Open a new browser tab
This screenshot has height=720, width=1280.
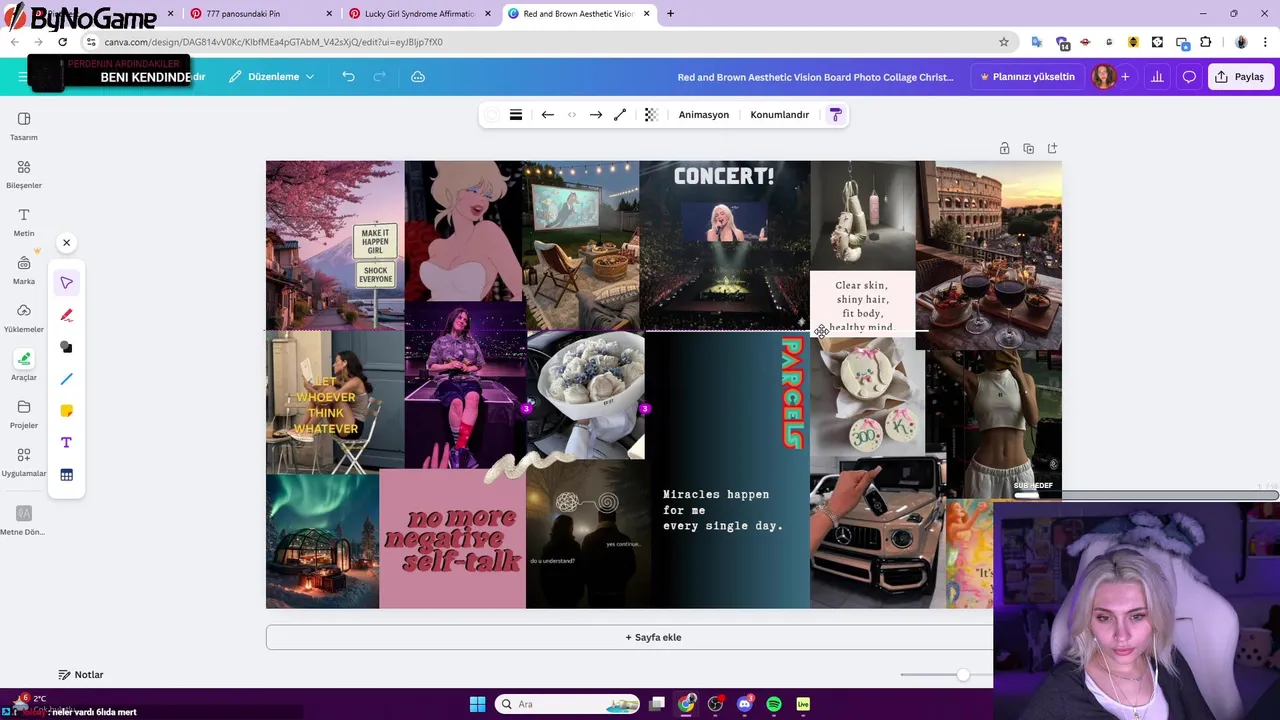point(670,14)
